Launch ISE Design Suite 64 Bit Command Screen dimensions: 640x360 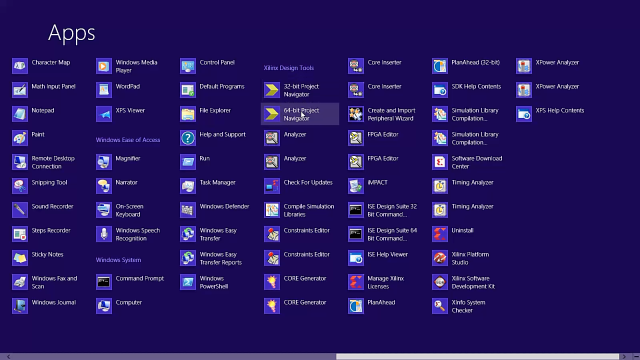tap(384, 234)
